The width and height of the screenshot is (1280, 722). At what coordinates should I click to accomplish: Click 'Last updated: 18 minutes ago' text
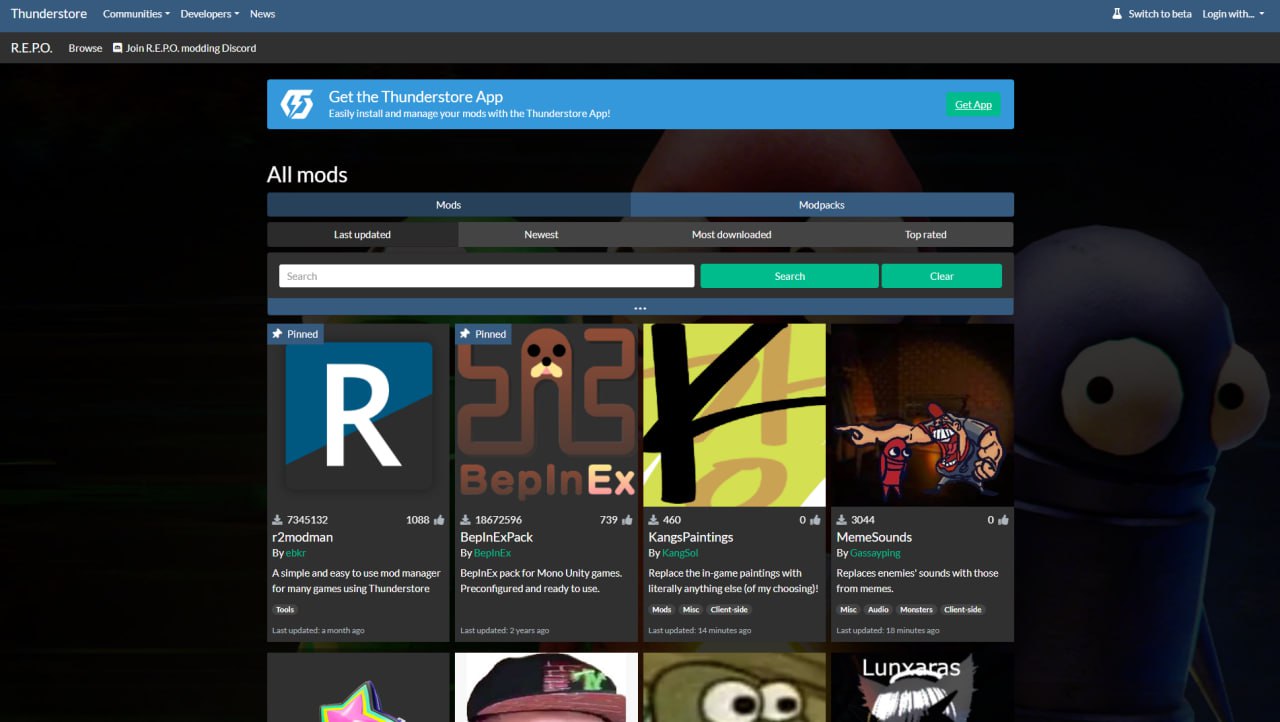(x=887, y=631)
